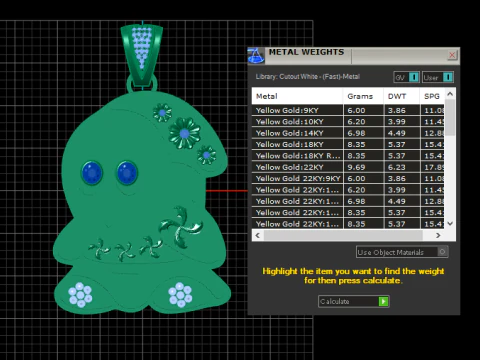Select the right blue eye gemstone
Image resolution: width=480 pixels, height=360 pixels.
127,173
